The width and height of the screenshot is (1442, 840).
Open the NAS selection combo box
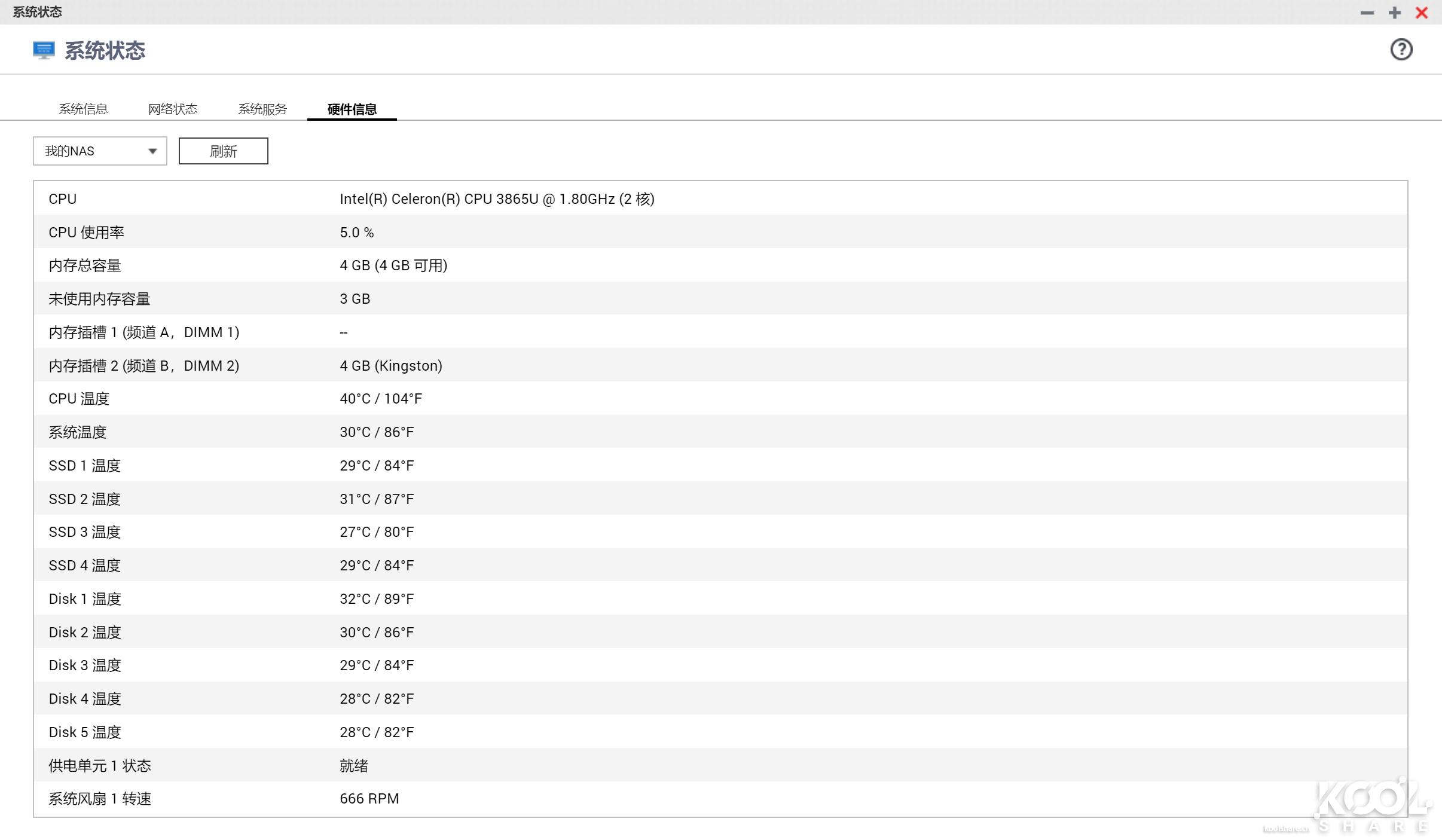[99, 151]
